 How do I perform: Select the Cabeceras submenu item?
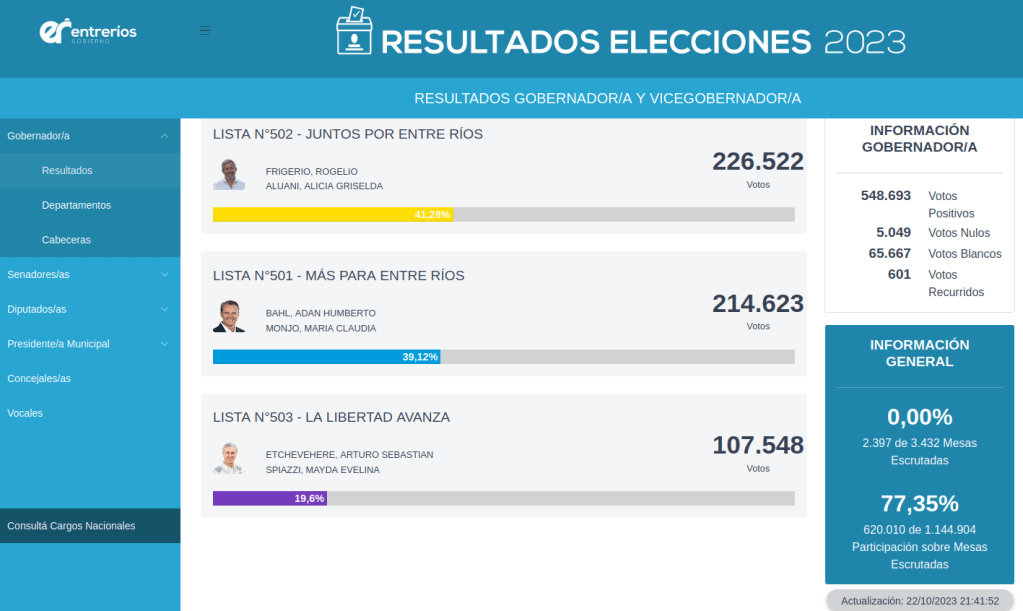66,240
